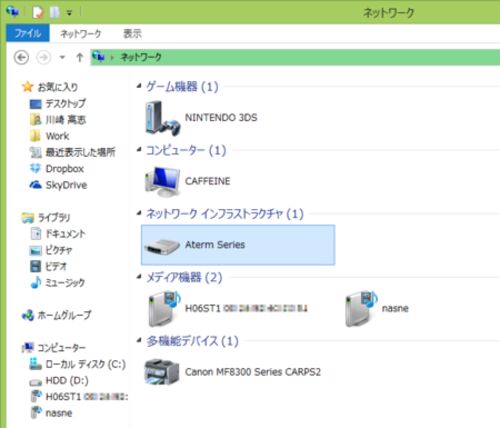The height and width of the screenshot is (428, 500).
Task: Click the ドキュメント library icon
Action: point(36,234)
